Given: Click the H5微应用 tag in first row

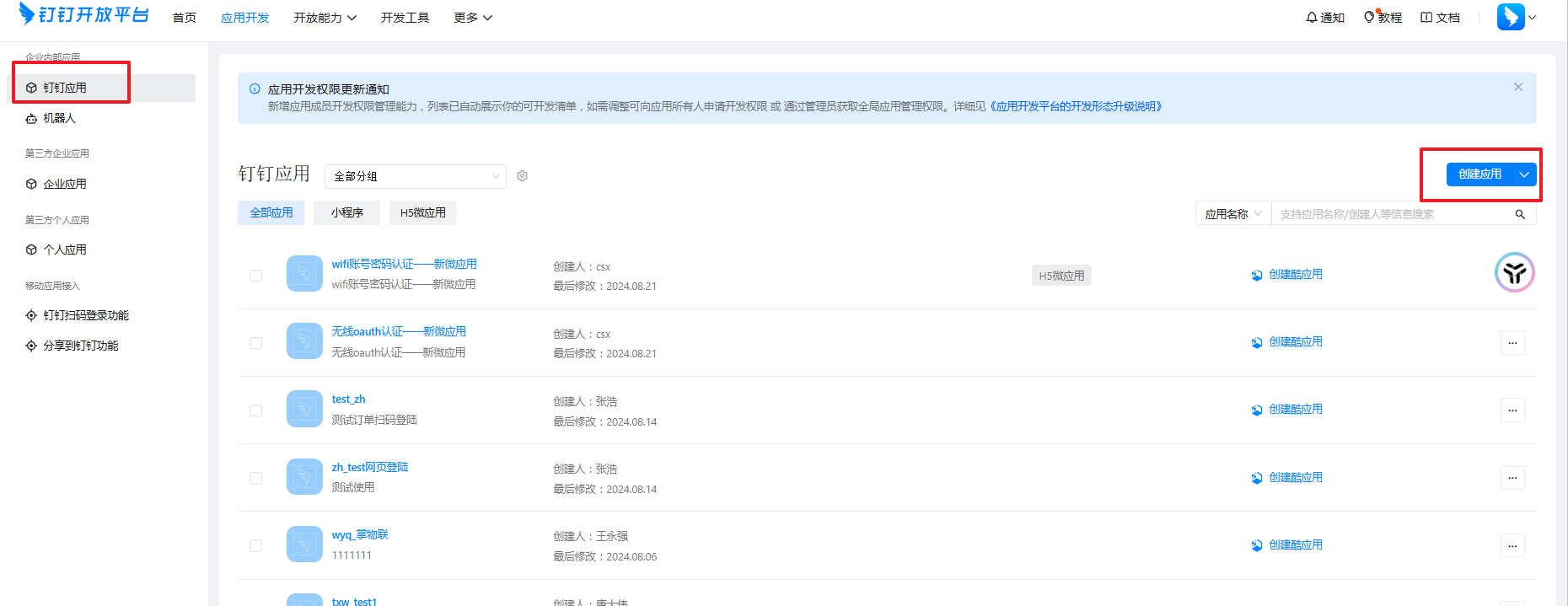Looking at the screenshot, I should [x=1061, y=276].
